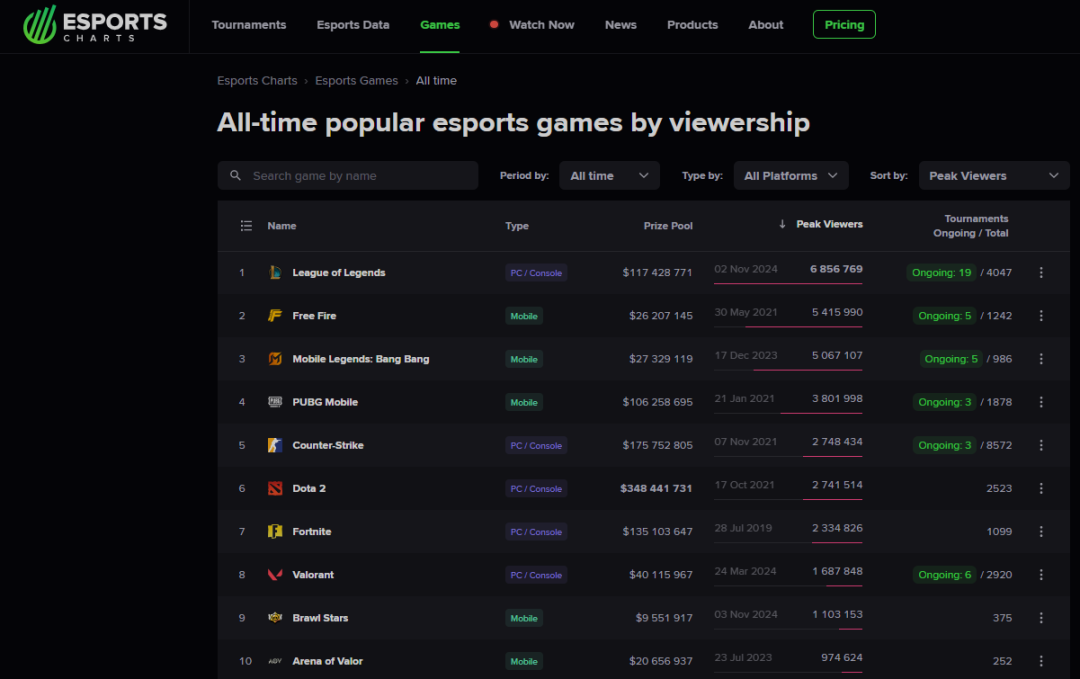Image resolution: width=1080 pixels, height=679 pixels.
Task: Click the search magnifier icon
Action: click(x=236, y=176)
